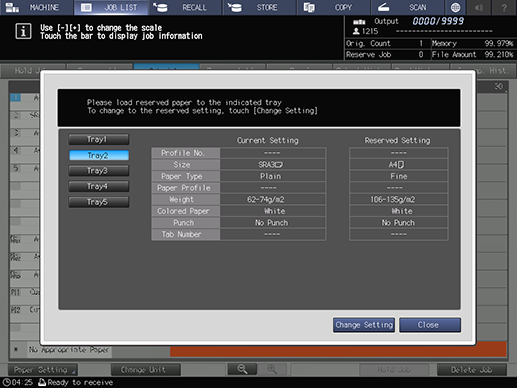Click the Tab Number row label
Image resolution: width=517 pixels, height=388 pixels.
point(186,234)
